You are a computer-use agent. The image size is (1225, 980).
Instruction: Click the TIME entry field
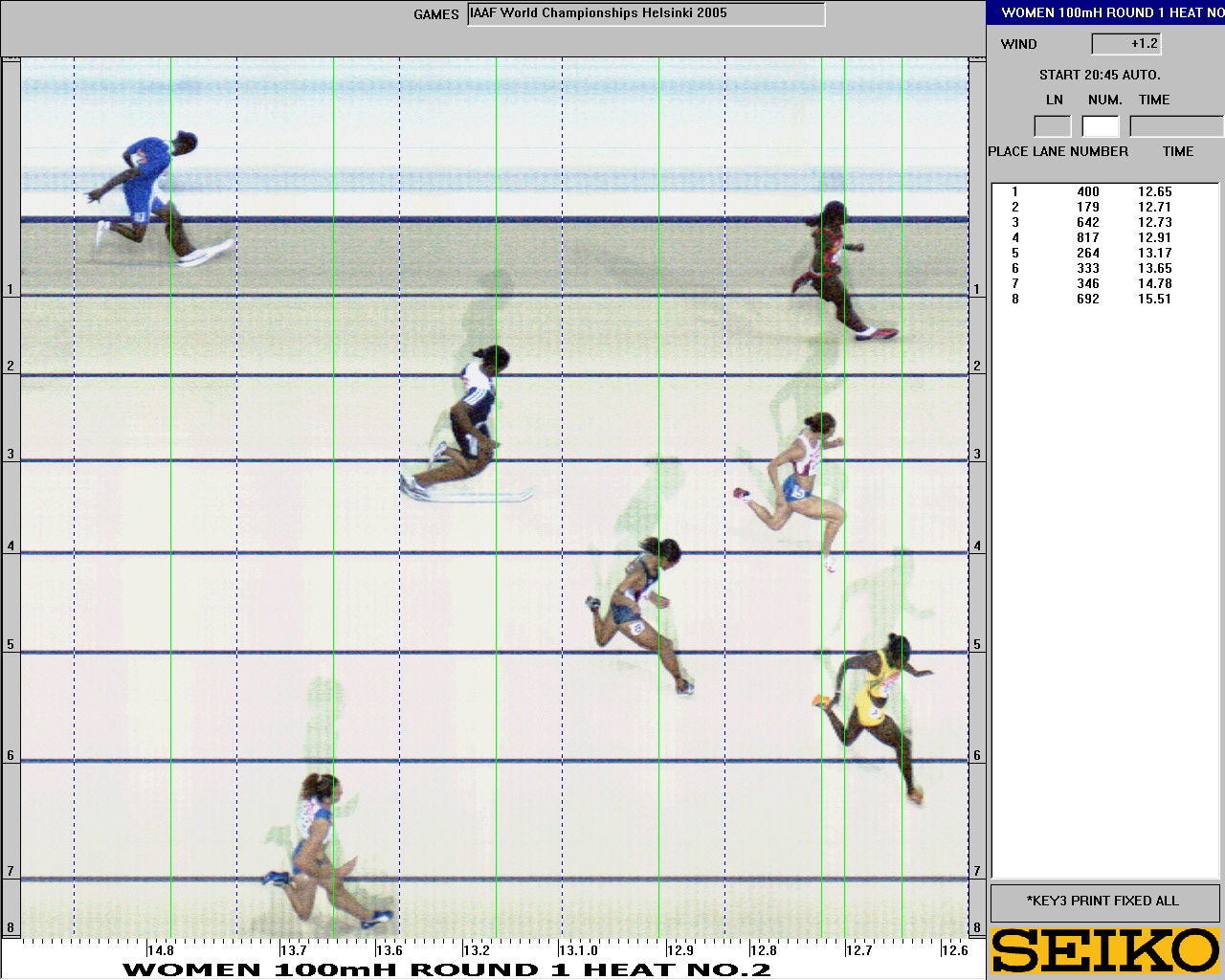click(1176, 126)
